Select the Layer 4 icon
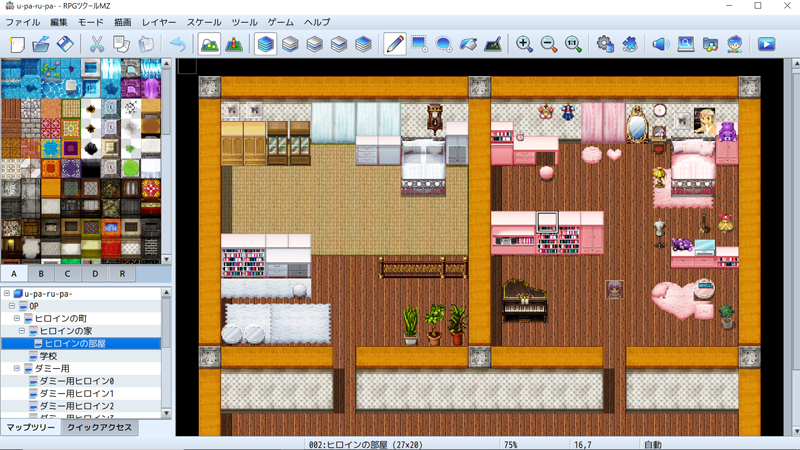The height and width of the screenshot is (450, 800). (363, 44)
